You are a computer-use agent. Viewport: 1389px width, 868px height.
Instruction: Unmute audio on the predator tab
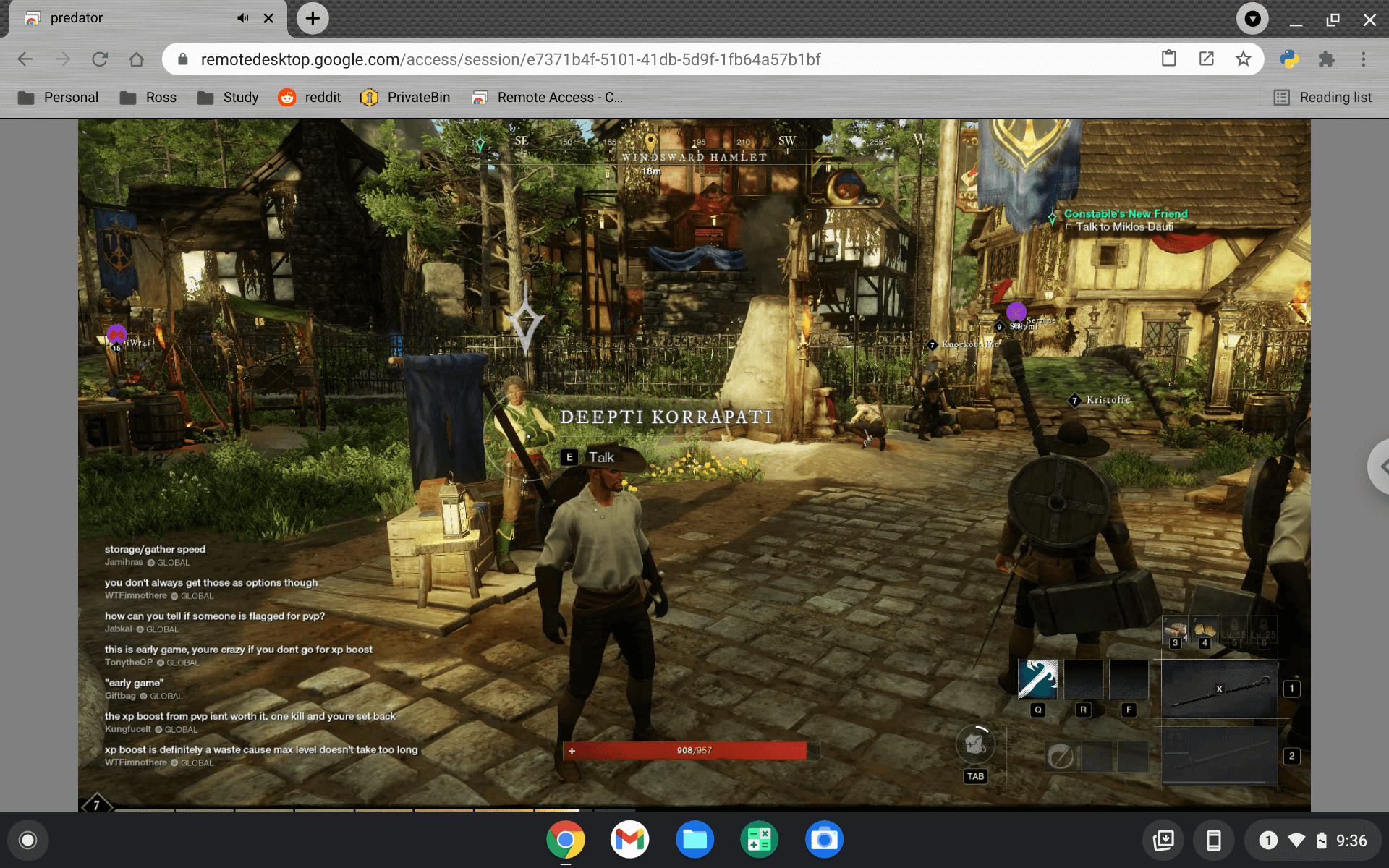pyautogui.click(x=242, y=18)
